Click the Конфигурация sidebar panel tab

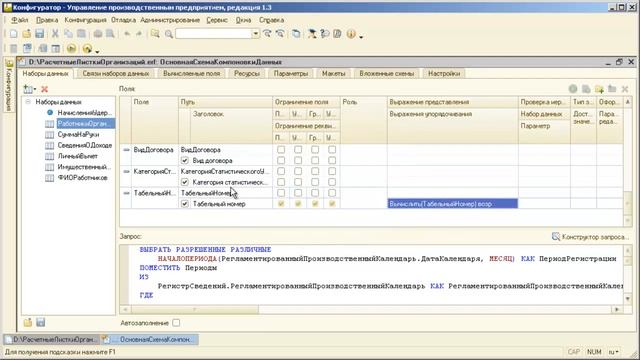pos(9,84)
